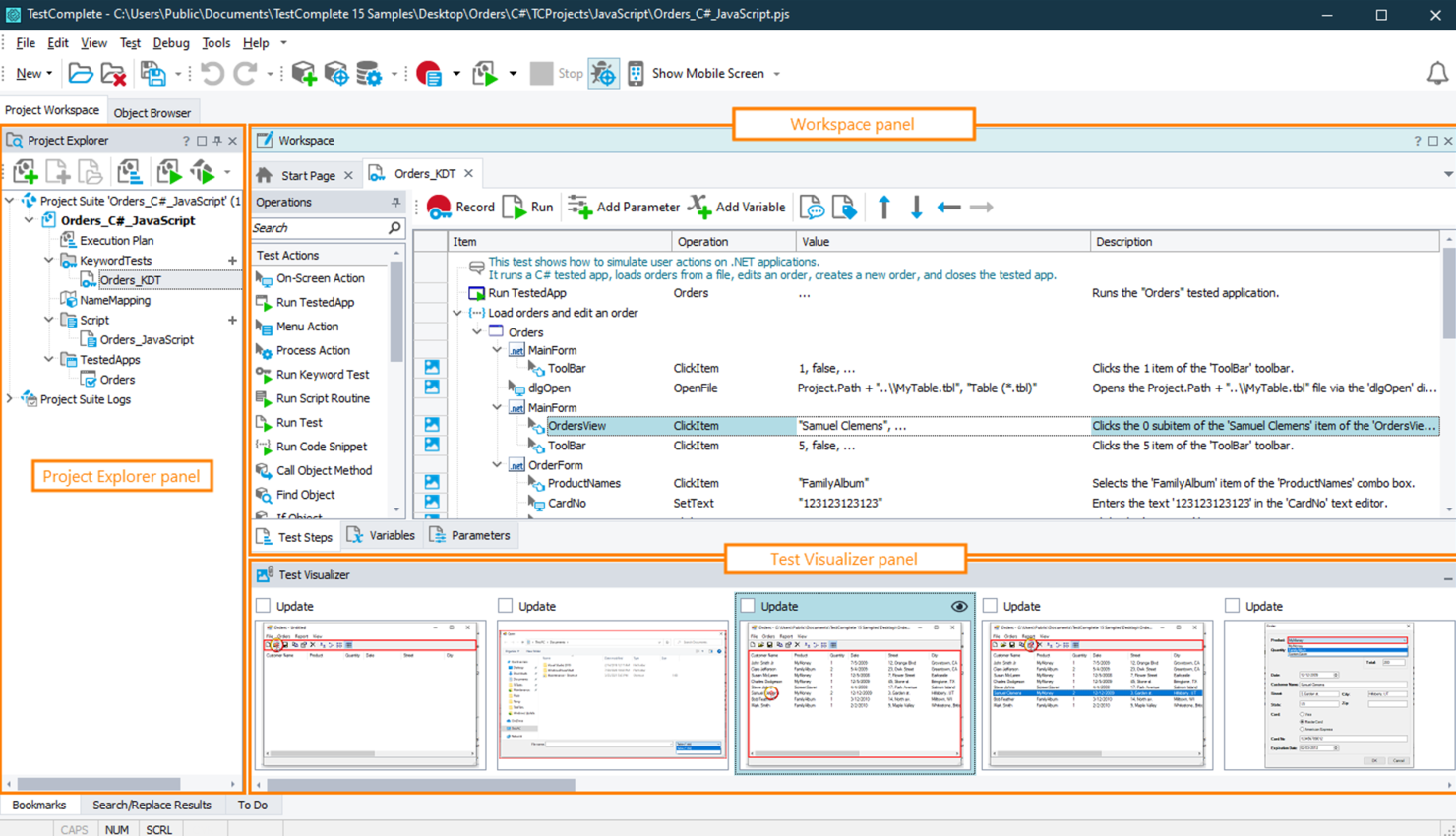1456x836 pixels.
Task: Open the Variables tab
Action: coord(382,536)
